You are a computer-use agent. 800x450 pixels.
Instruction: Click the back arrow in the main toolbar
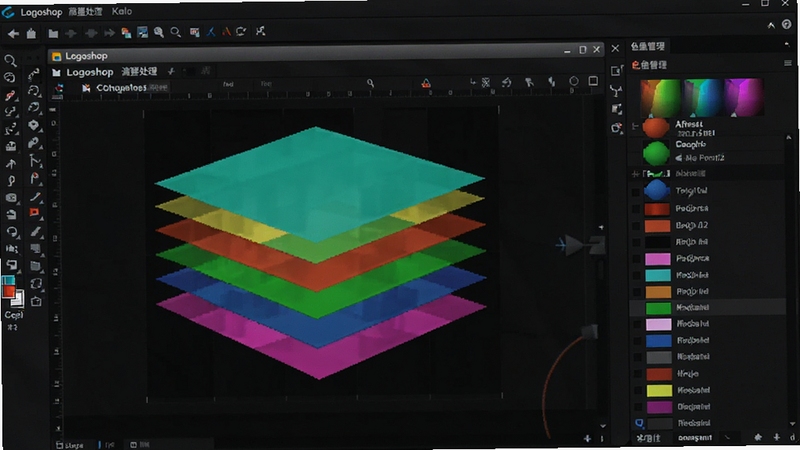pyautogui.click(x=13, y=34)
